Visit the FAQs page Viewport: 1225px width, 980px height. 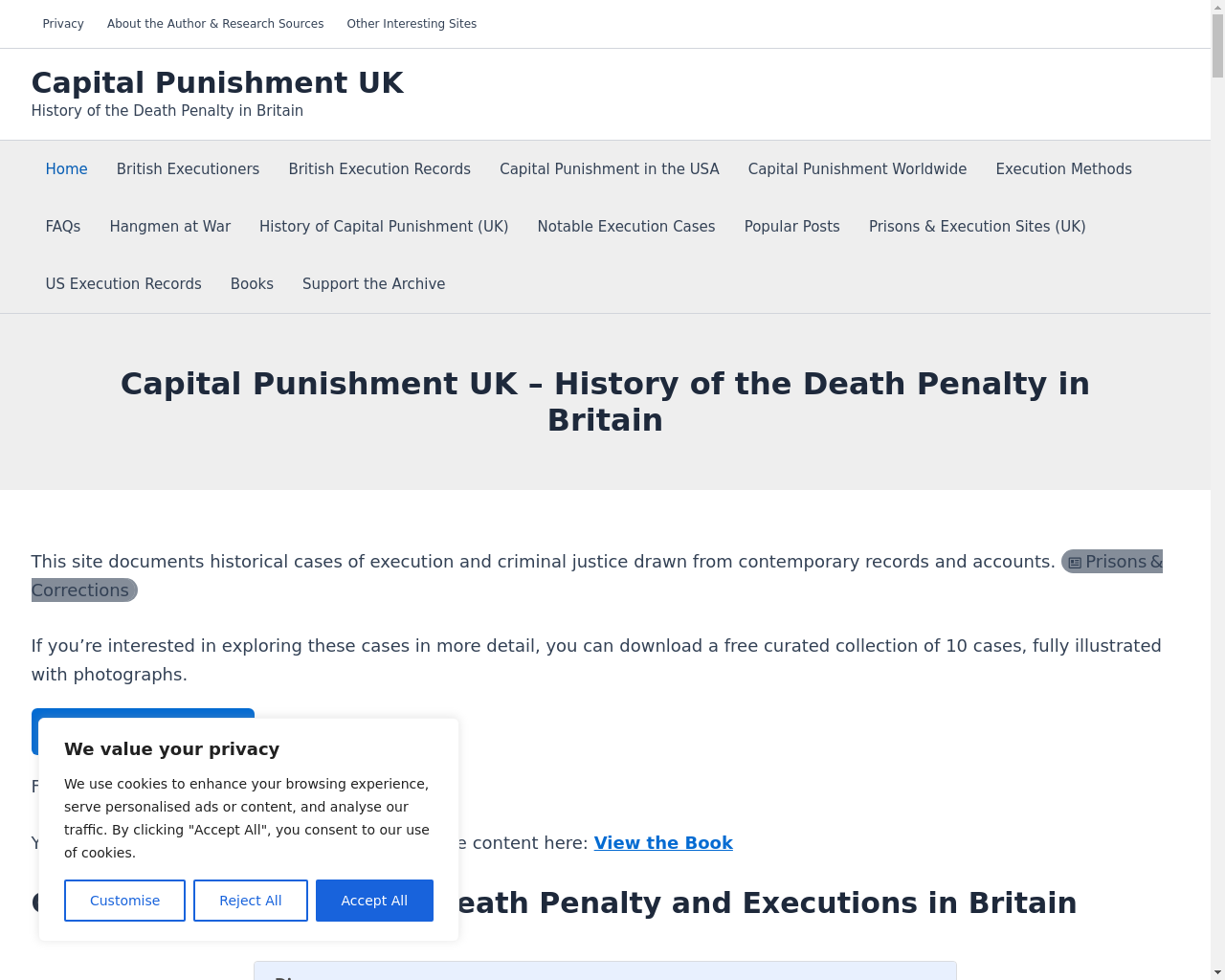click(x=63, y=227)
